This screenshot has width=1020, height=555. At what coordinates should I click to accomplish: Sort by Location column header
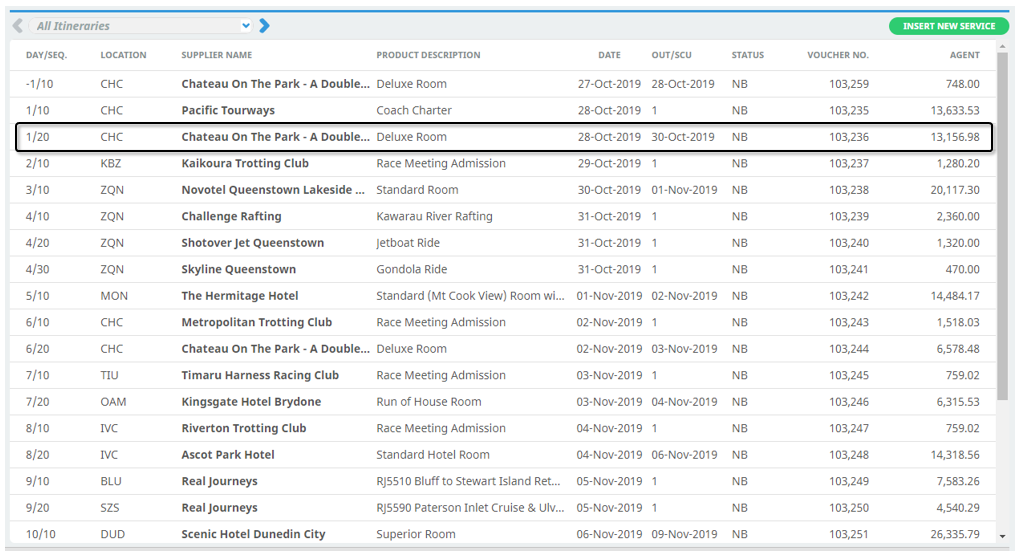pyautogui.click(x=123, y=55)
